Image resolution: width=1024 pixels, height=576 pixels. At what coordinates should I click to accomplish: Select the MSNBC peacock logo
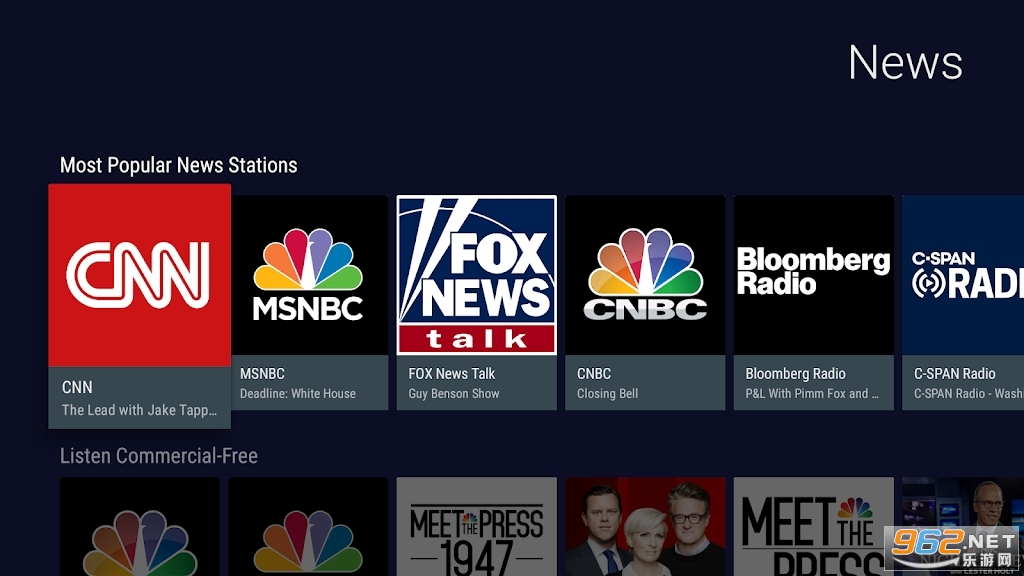[308, 275]
